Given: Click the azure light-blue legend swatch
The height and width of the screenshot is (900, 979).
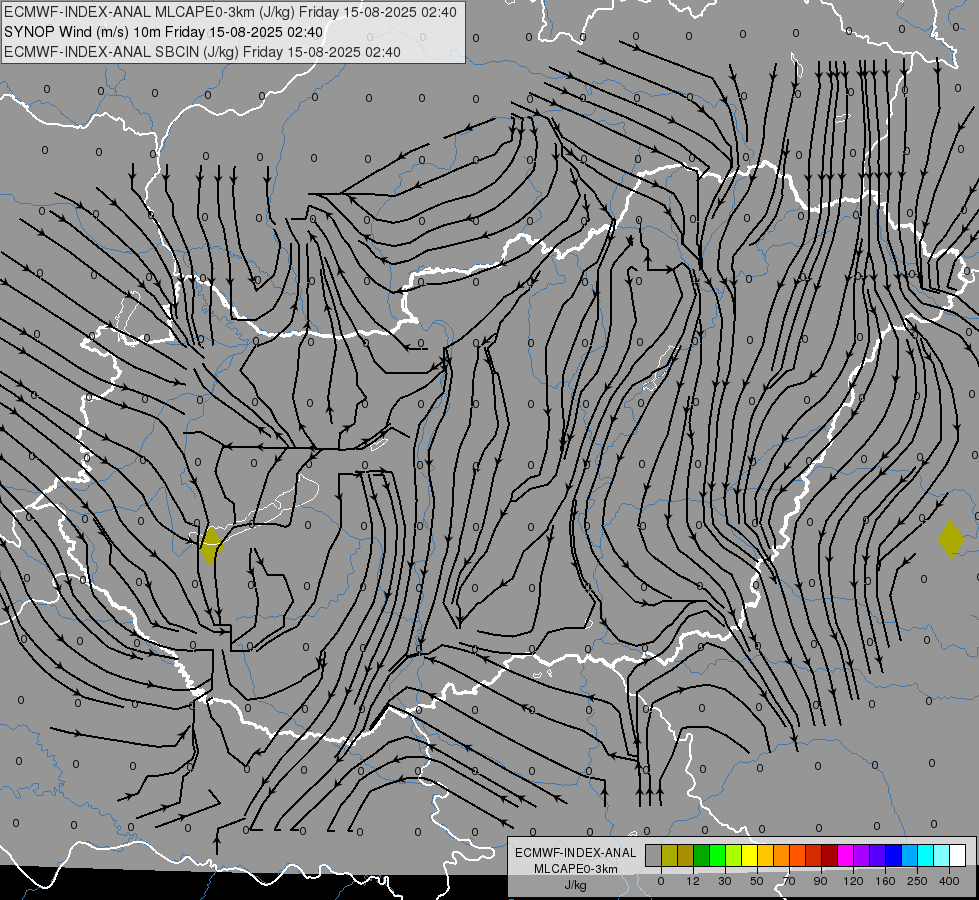Looking at the screenshot, I should pyautogui.click(x=910, y=856).
